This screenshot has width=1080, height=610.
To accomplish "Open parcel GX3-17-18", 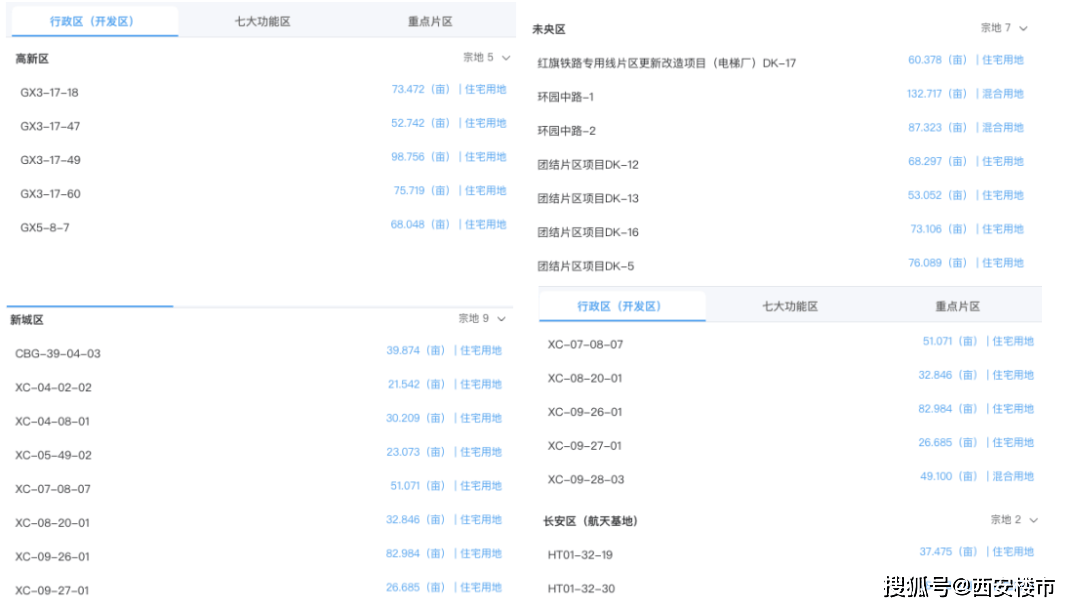I will point(49,92).
